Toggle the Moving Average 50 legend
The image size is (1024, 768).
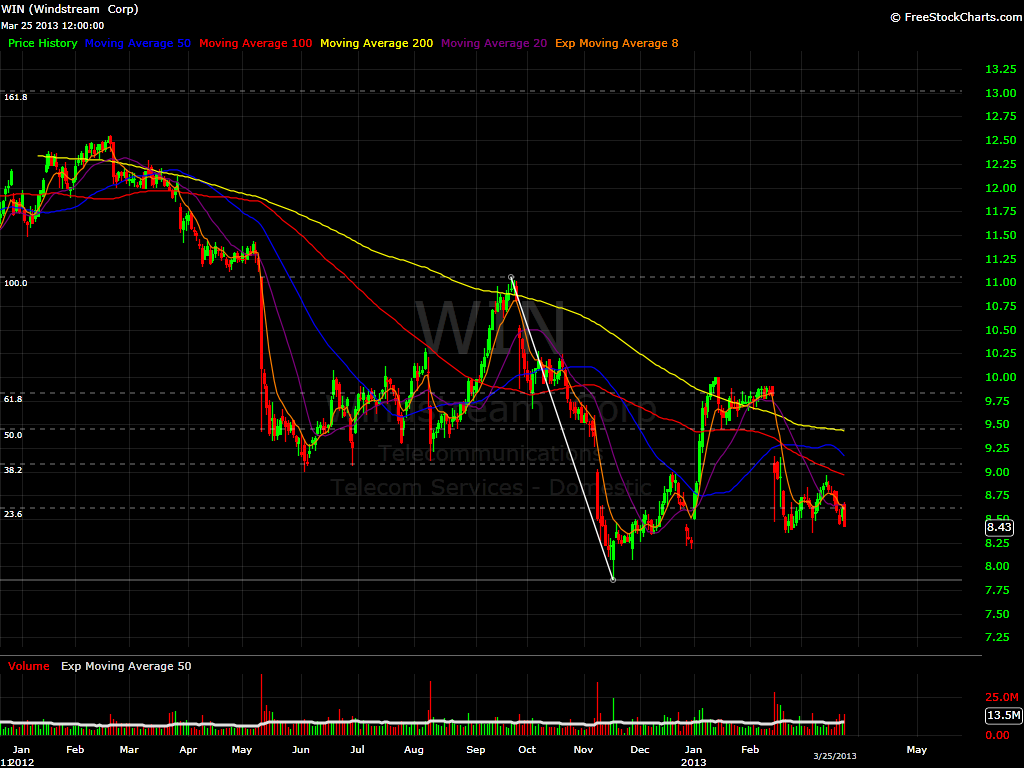(x=139, y=44)
